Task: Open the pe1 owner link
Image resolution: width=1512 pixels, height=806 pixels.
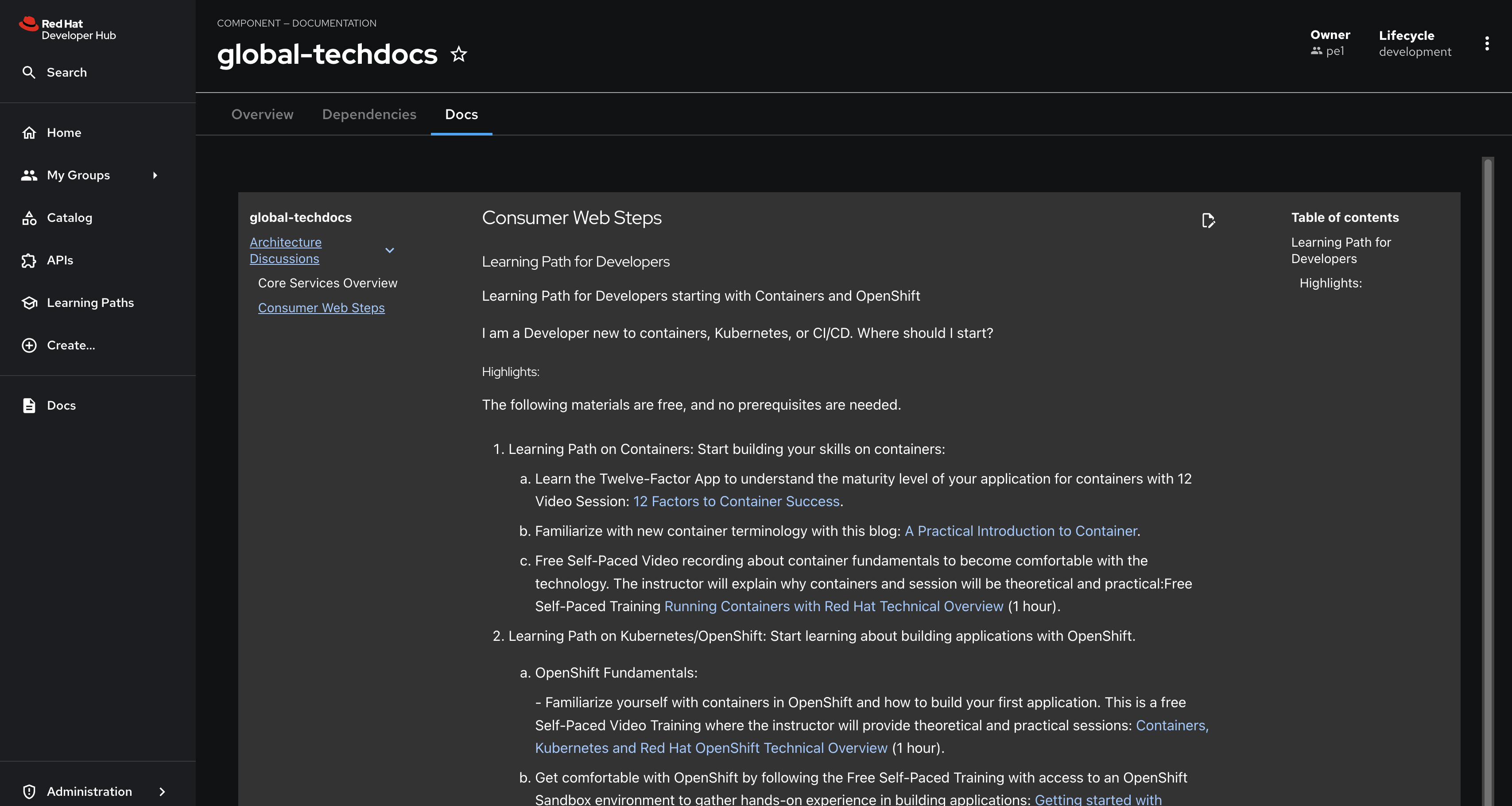Action: (x=1335, y=51)
